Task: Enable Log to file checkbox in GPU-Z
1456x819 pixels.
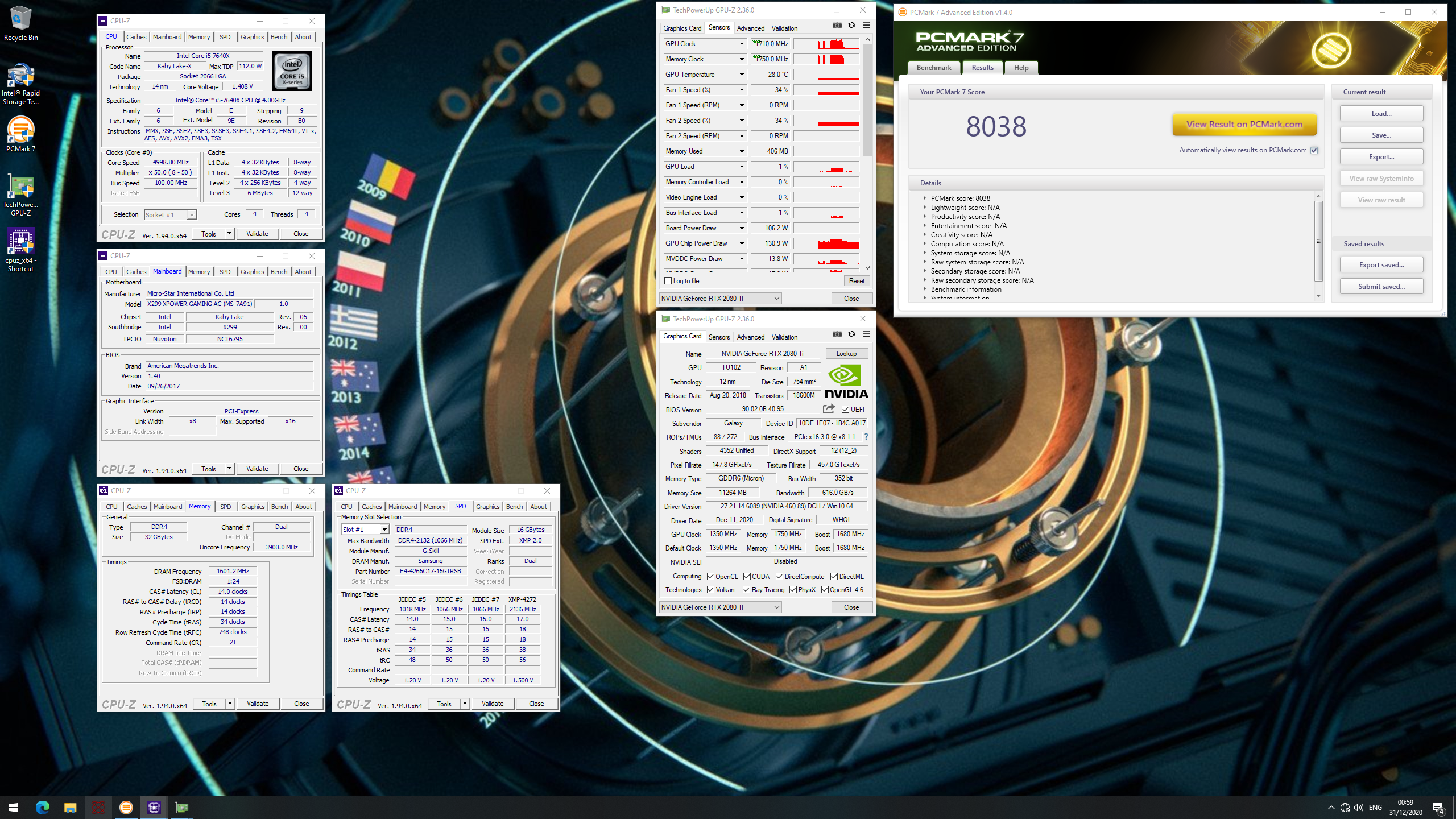Action: coord(668,281)
